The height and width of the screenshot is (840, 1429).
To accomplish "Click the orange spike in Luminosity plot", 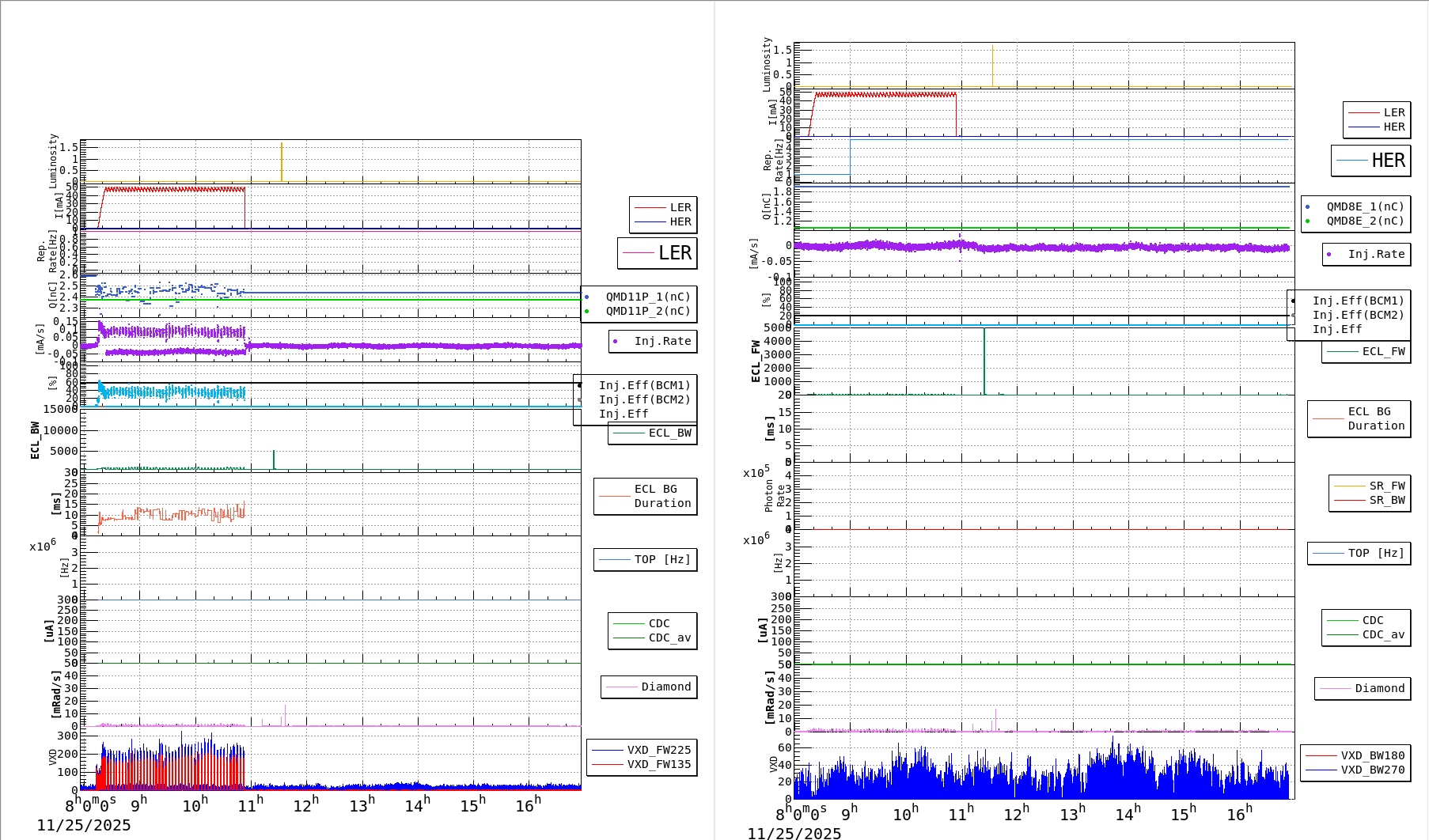I will point(282,158).
